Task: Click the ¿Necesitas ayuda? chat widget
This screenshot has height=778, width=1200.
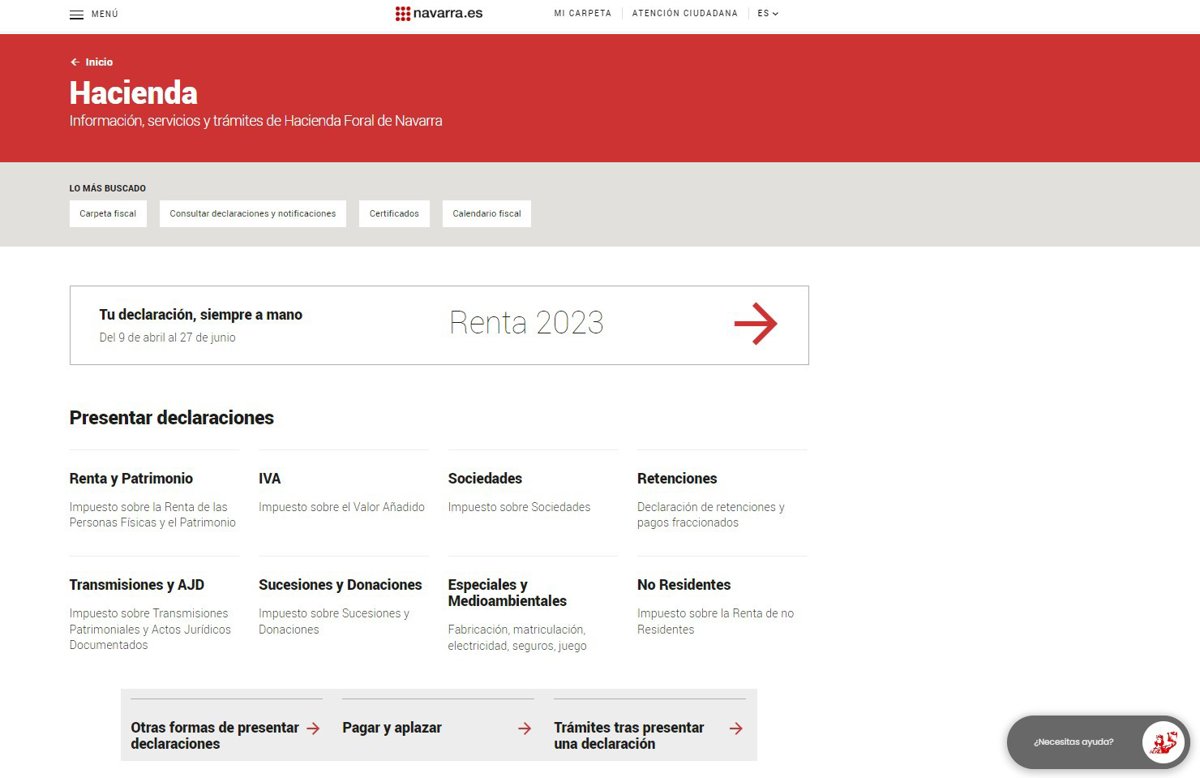Action: coord(1074,743)
